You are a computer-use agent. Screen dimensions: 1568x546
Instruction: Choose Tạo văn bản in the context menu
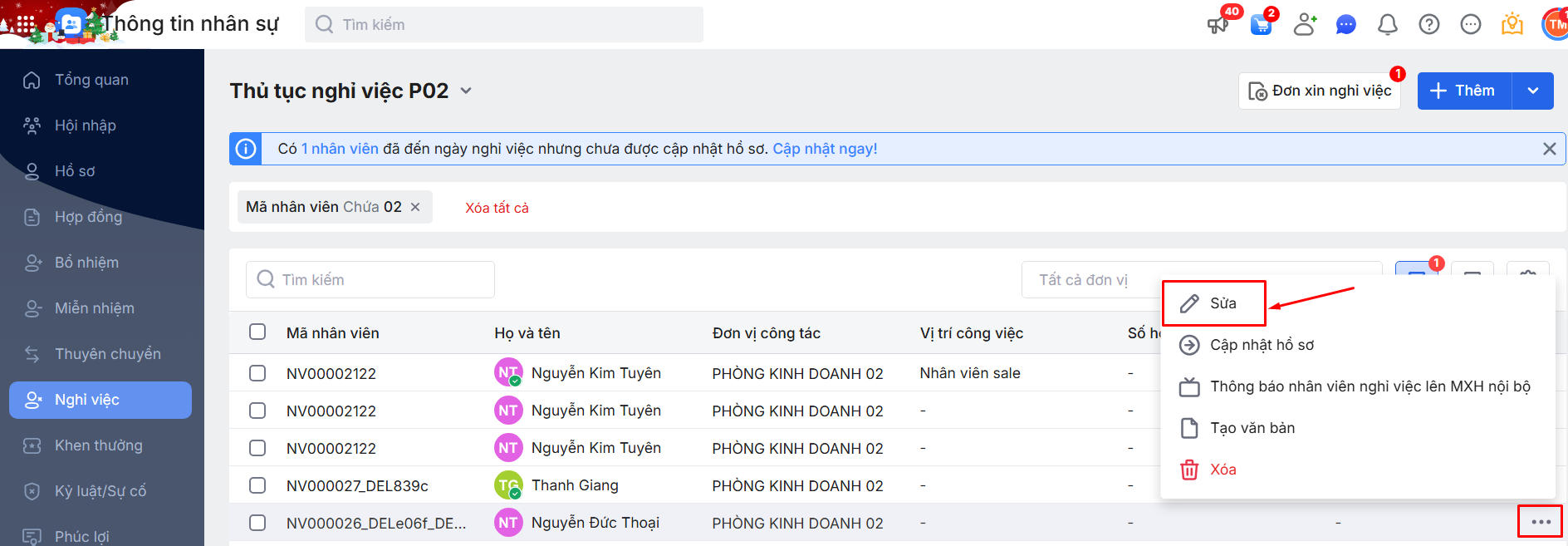[x=1358, y=428]
